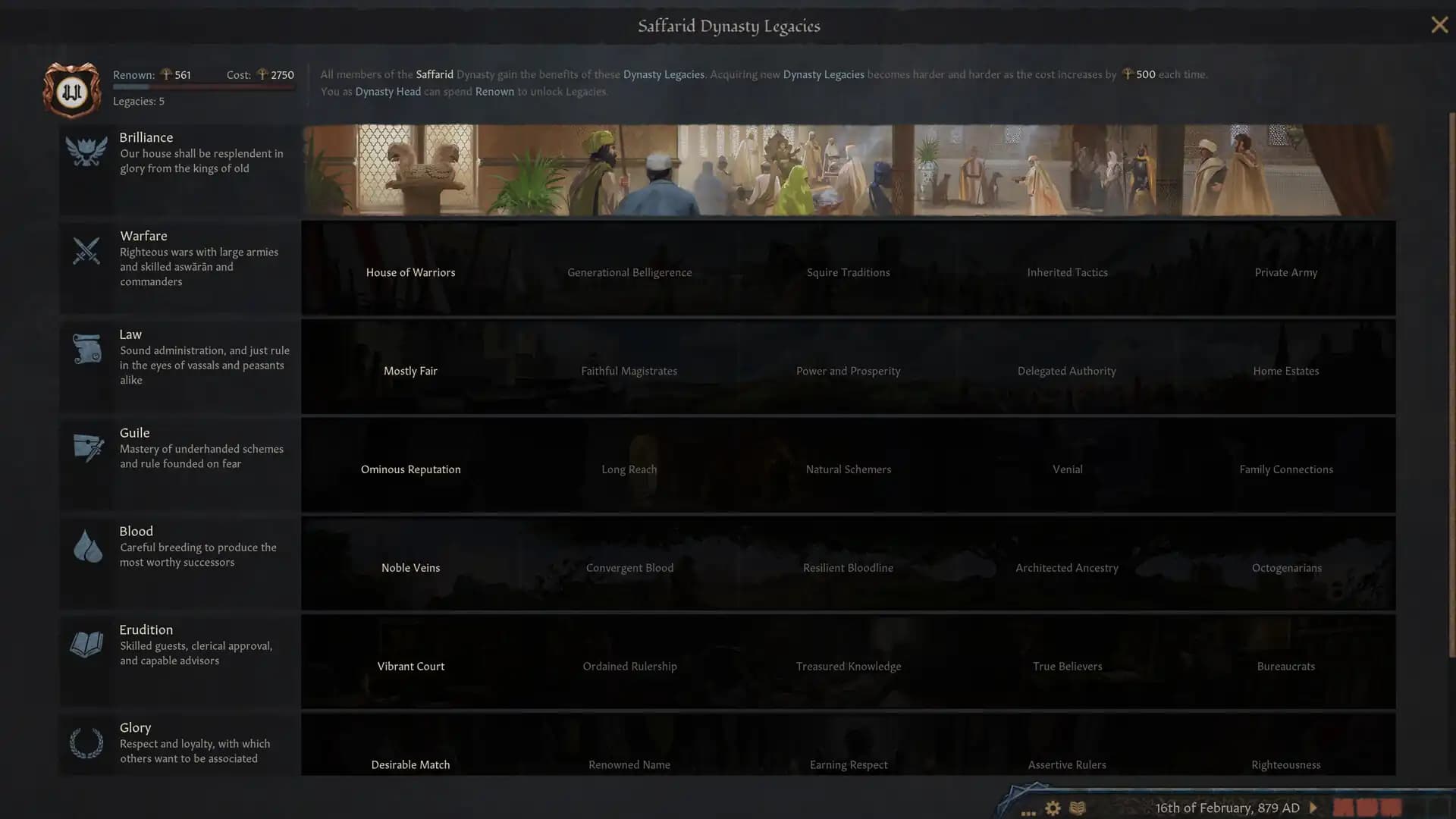Select the Vibrant Court legacy perk
Image resolution: width=1456 pixels, height=819 pixels.
pyautogui.click(x=410, y=666)
